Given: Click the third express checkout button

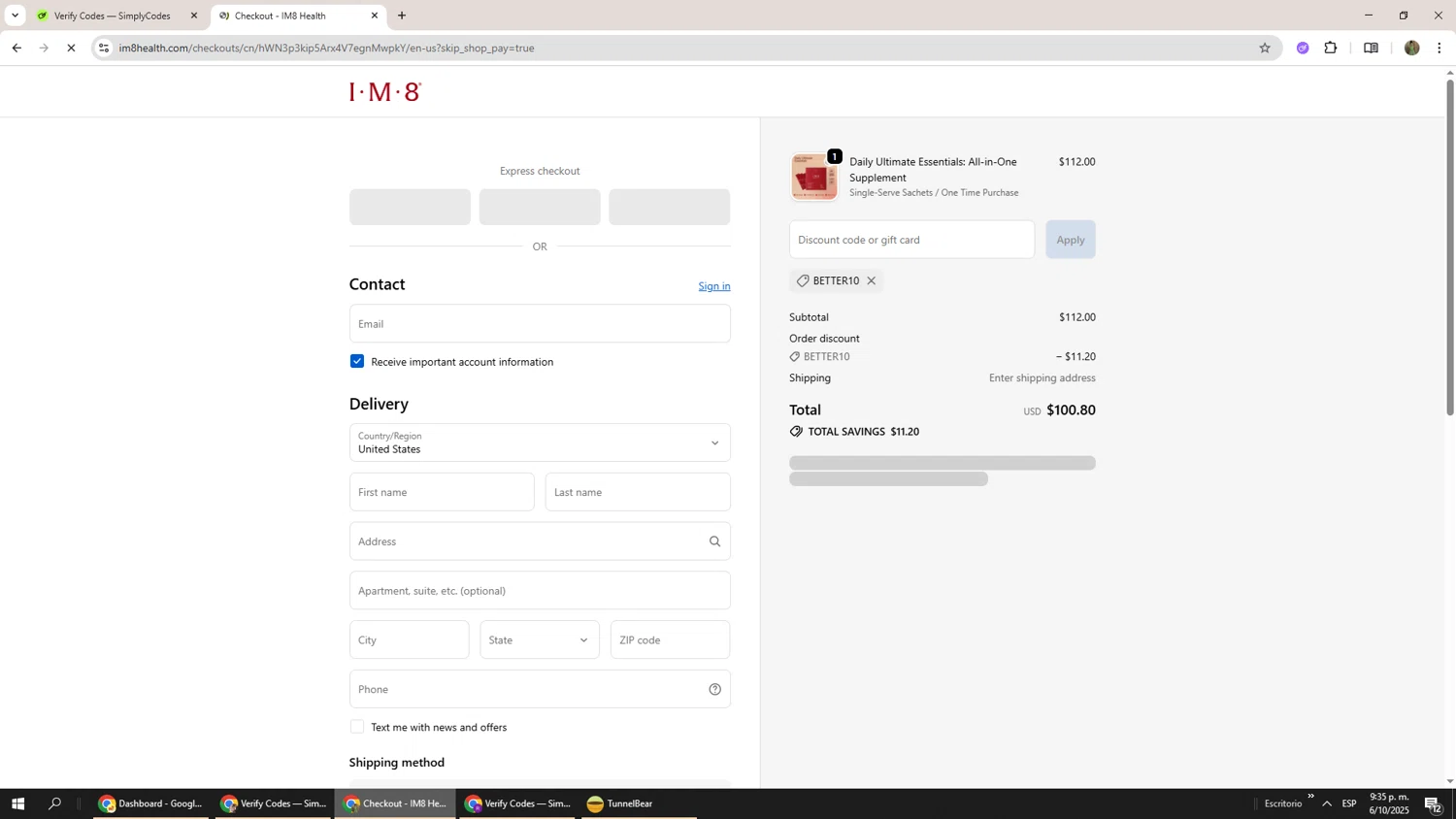Looking at the screenshot, I should click(x=669, y=207).
